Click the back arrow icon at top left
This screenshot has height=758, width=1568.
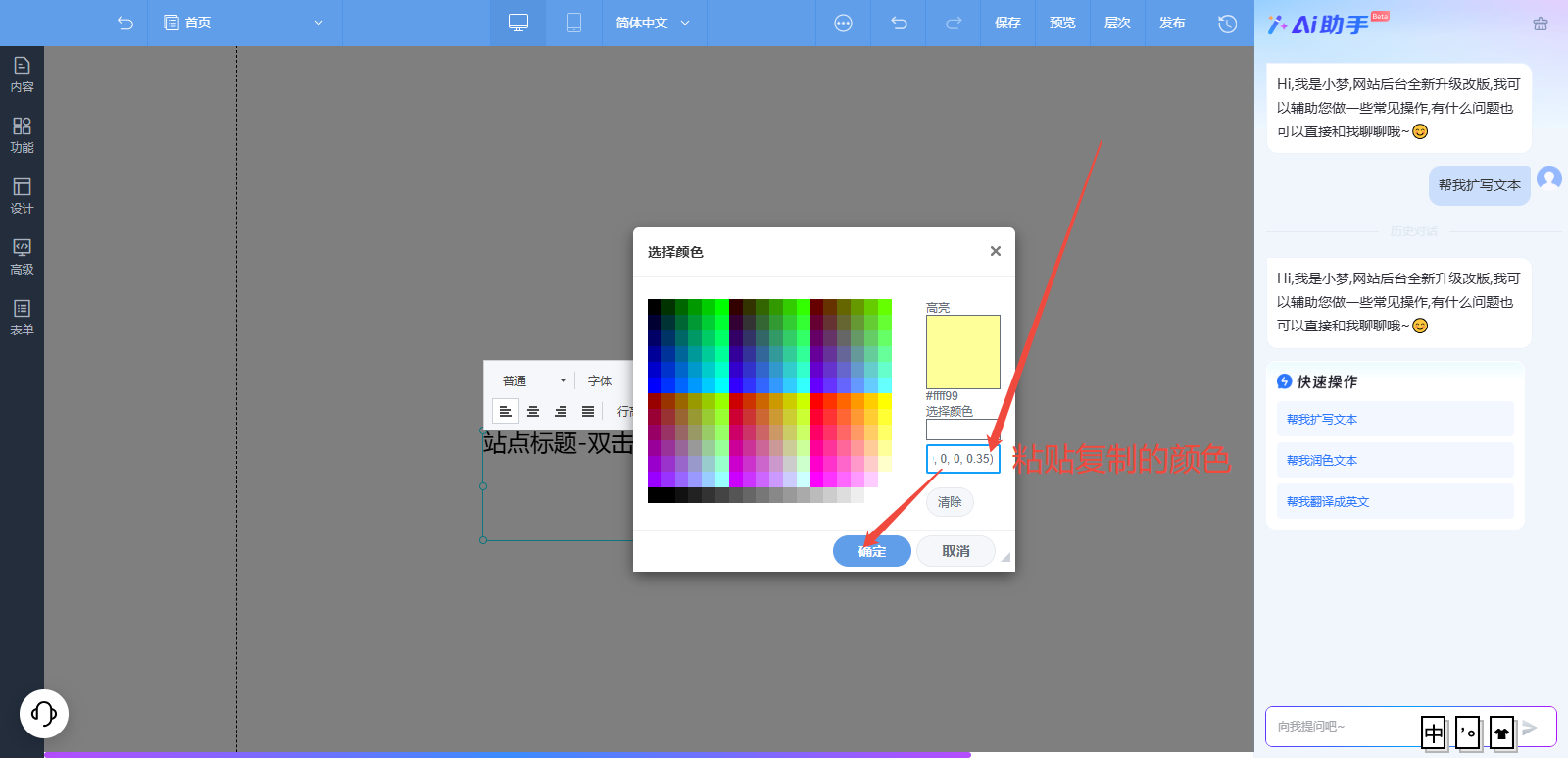(x=124, y=23)
